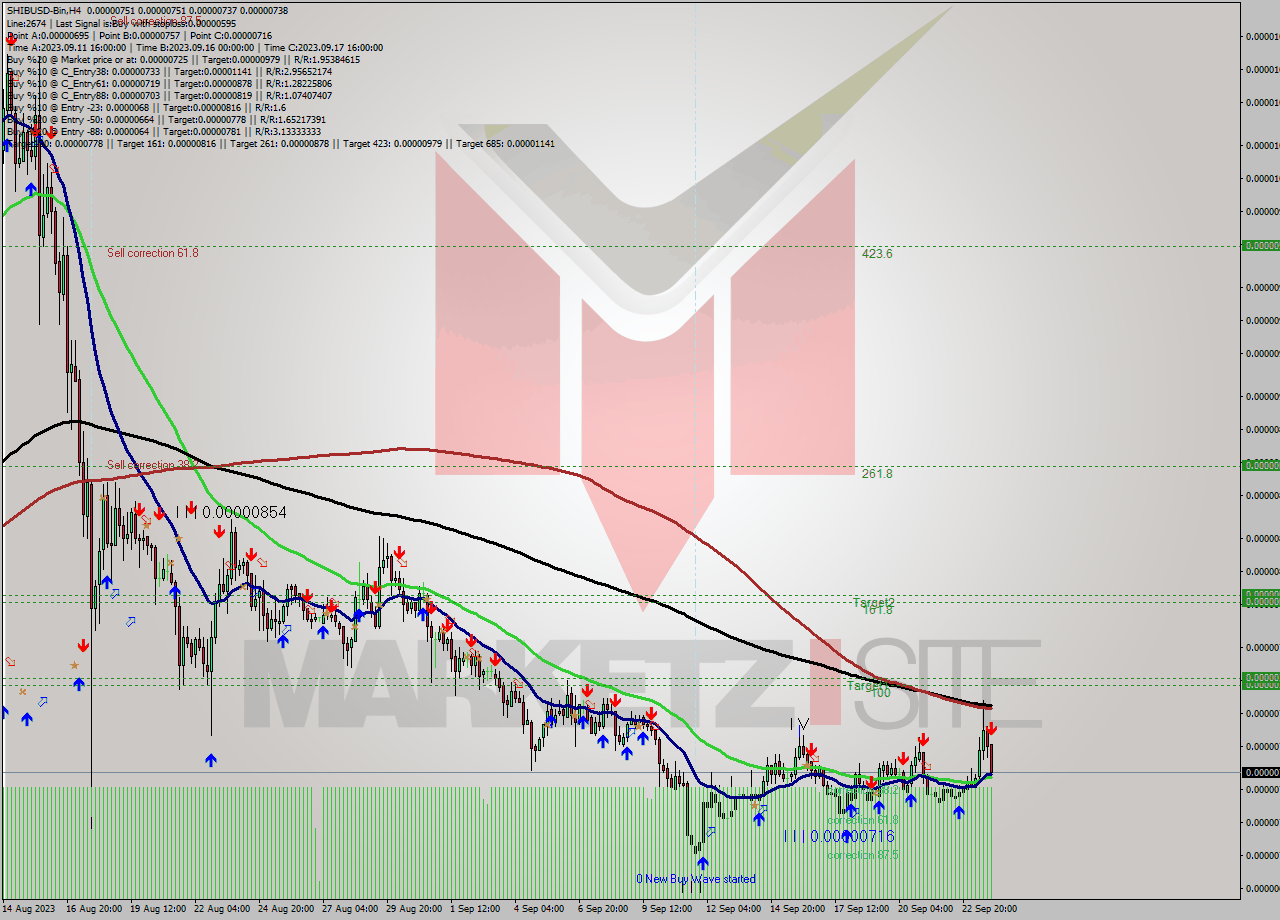
Task: Click the 29 Aug 20:00 date label
Action: click(x=414, y=909)
